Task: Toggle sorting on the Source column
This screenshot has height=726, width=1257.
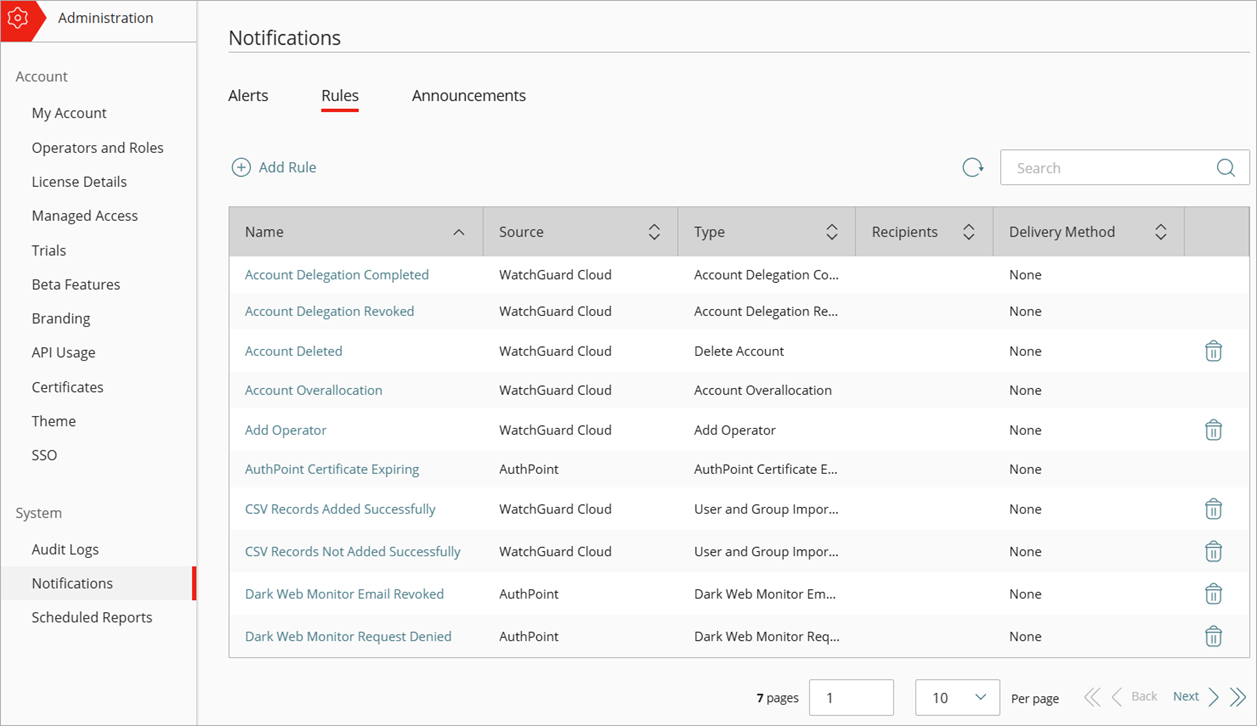Action: point(653,231)
